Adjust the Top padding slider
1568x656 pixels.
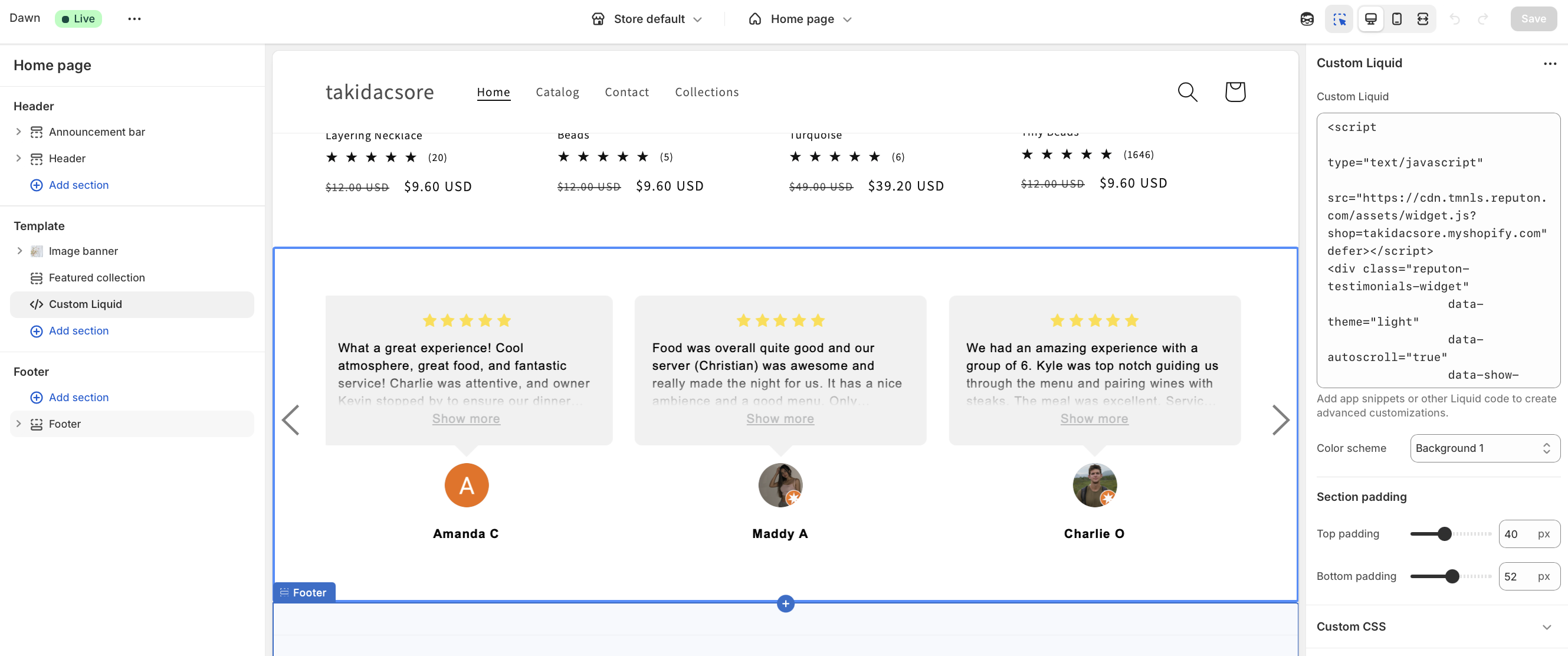pyautogui.click(x=1445, y=534)
